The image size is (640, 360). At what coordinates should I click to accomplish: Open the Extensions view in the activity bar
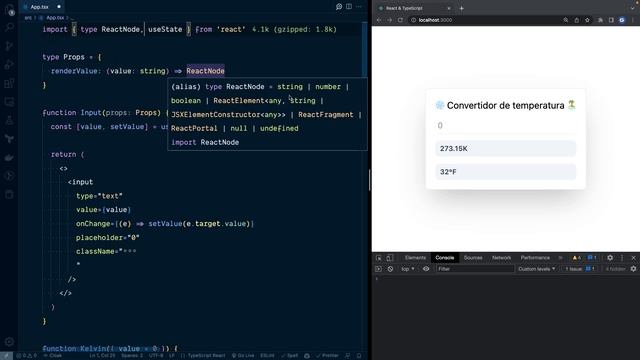pyautogui.click(x=9, y=83)
